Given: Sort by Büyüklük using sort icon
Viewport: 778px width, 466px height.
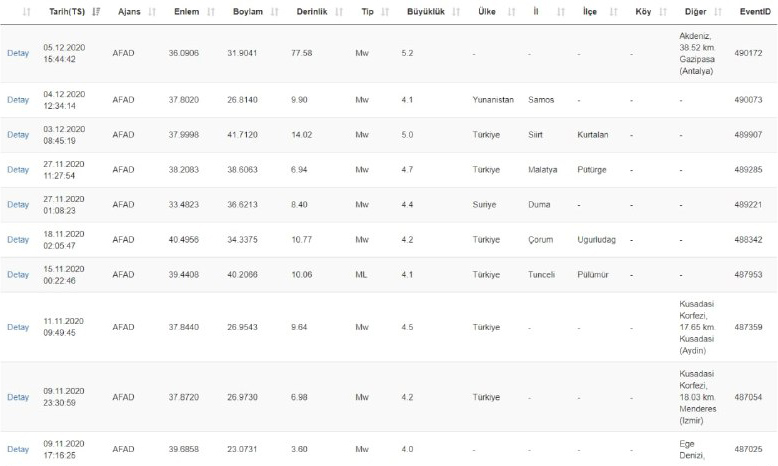Looking at the screenshot, I should point(456,11).
